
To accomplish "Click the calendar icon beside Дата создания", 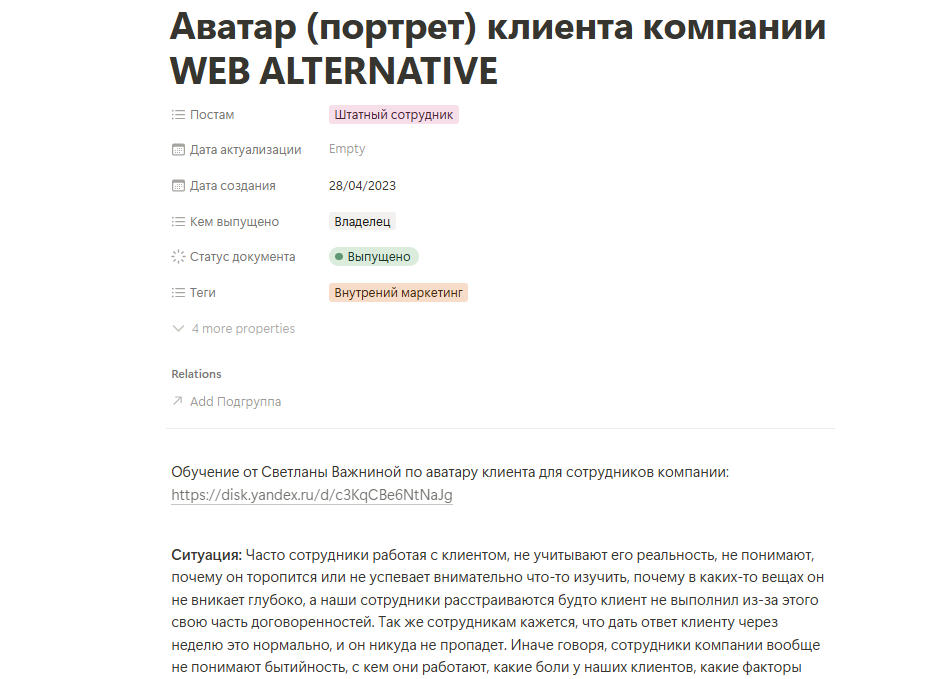I will 178,186.
